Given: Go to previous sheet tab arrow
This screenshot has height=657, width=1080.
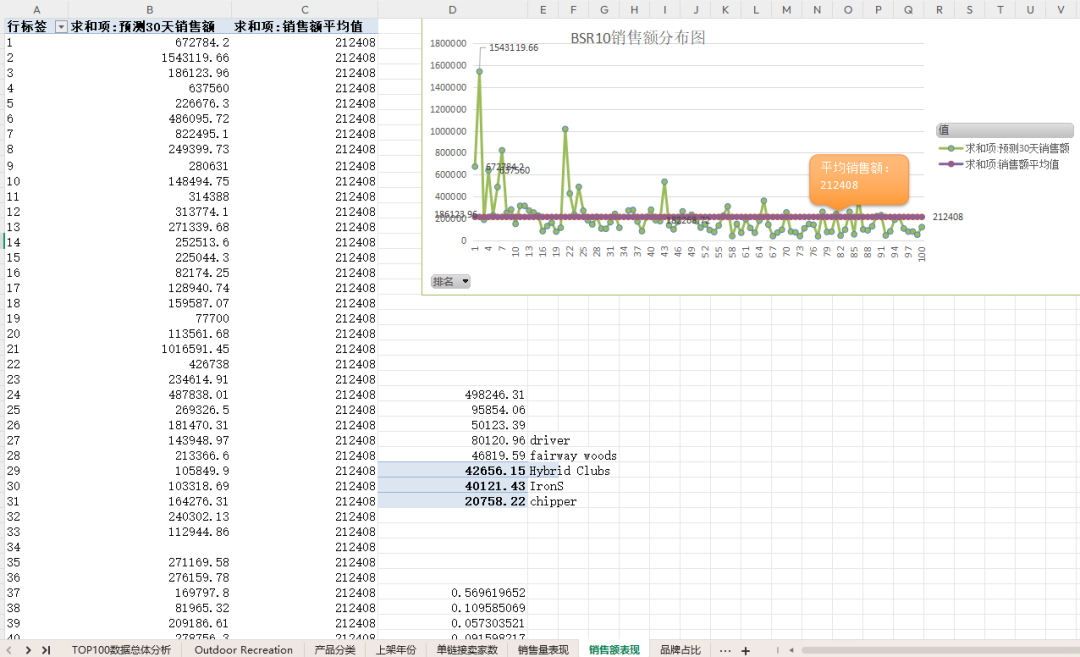Looking at the screenshot, I should tap(9, 649).
